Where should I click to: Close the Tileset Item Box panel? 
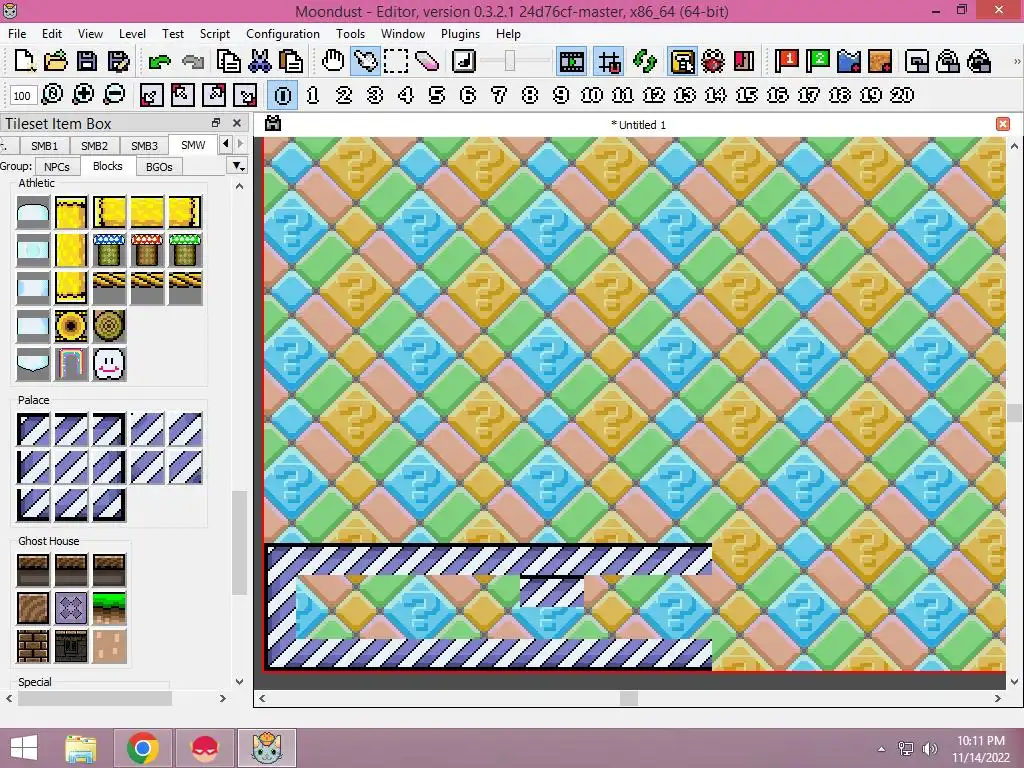(x=237, y=123)
